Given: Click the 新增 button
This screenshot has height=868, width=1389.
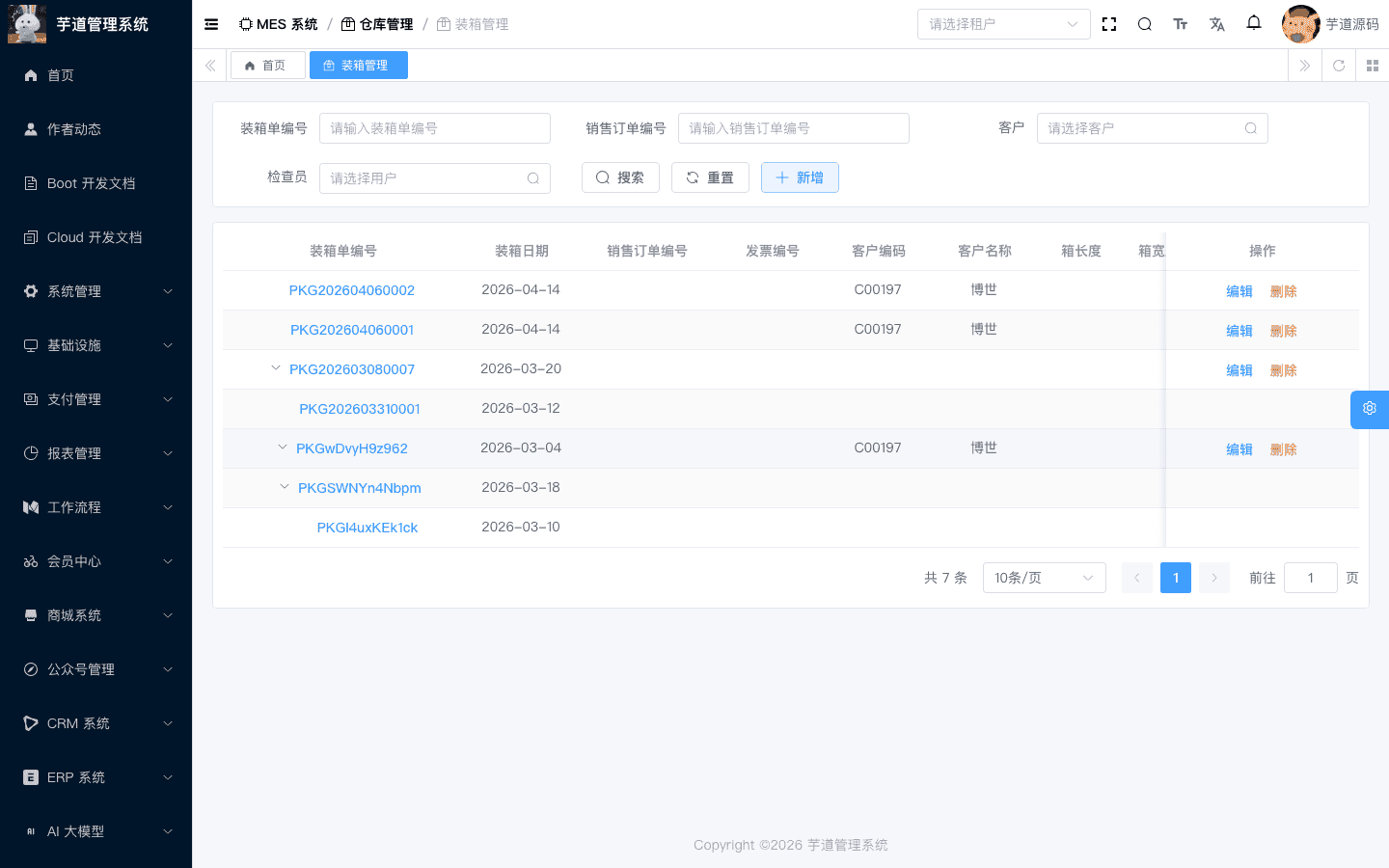Looking at the screenshot, I should coord(800,177).
